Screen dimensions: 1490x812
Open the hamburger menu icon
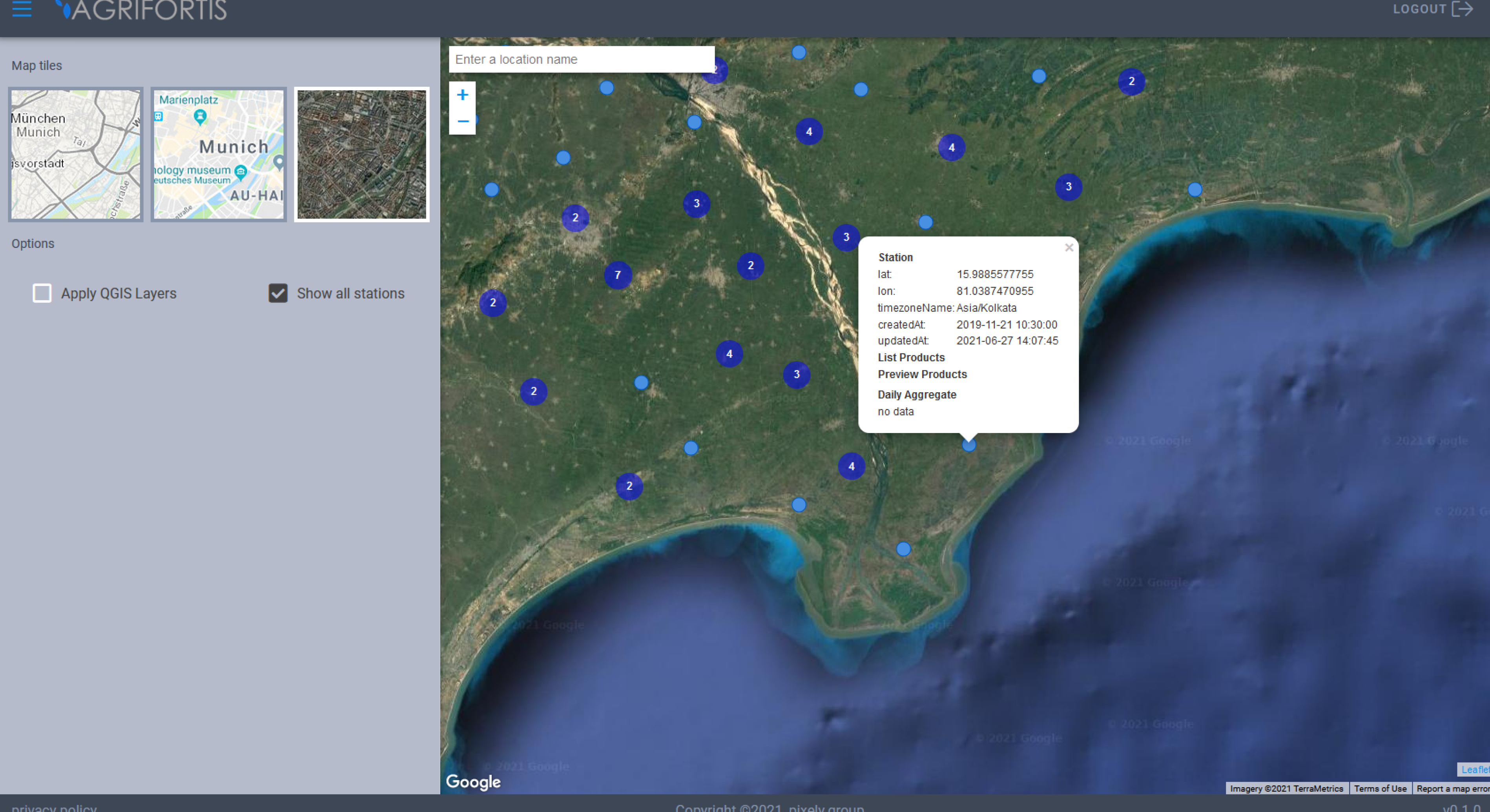[x=22, y=9]
